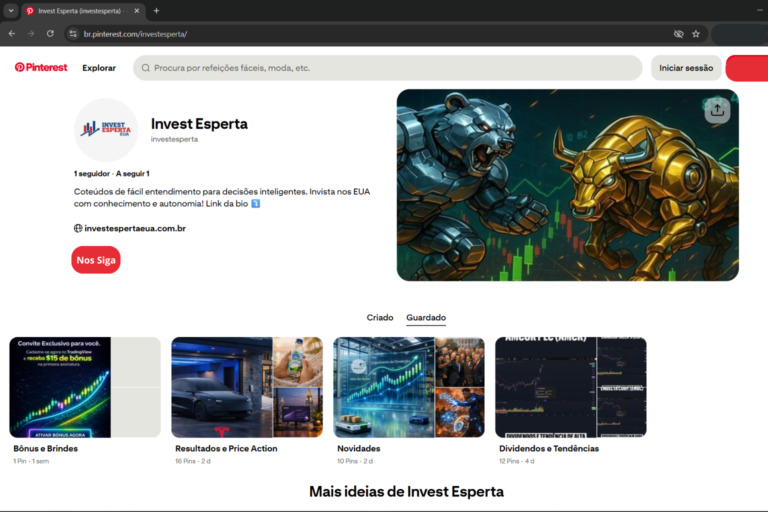Viewport: 768px width, 512px height.
Task: Click the browser forward arrow
Action: 31,34
